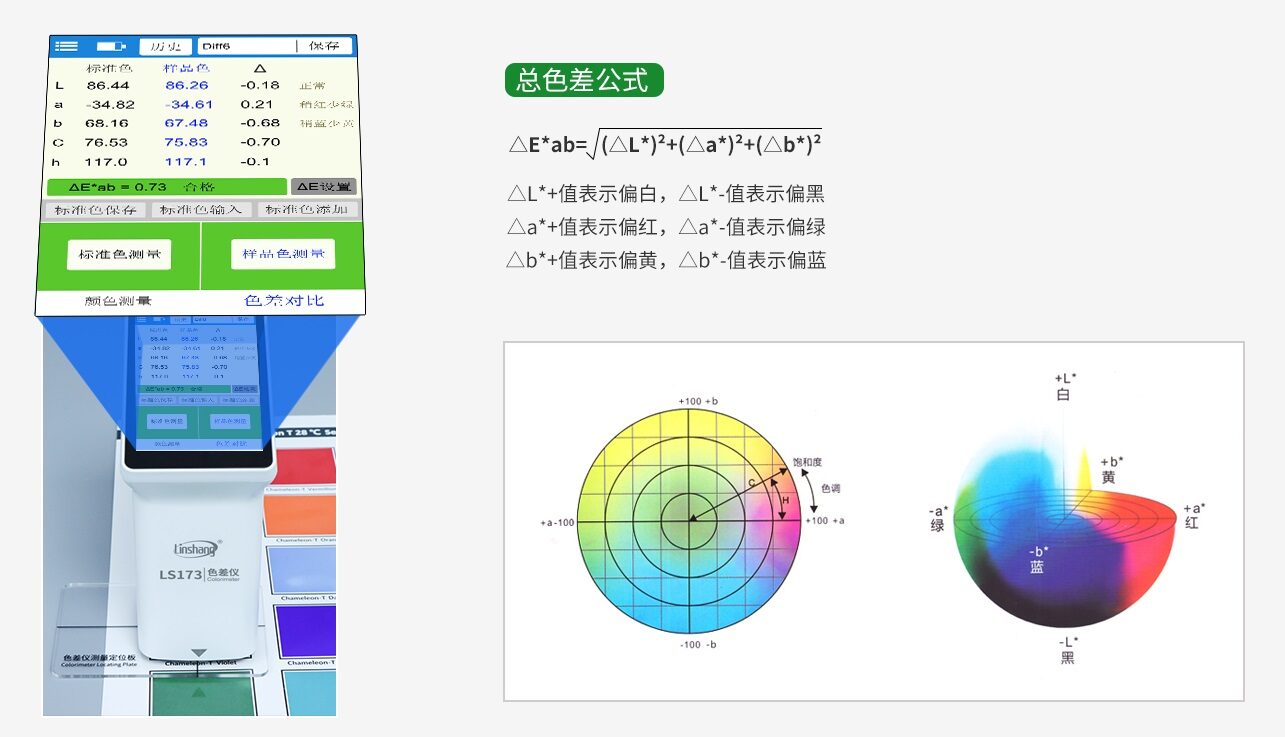This screenshot has width=1285, height=737.
Task: Start 标准色测量 standard color measurement
Action: pos(119,254)
